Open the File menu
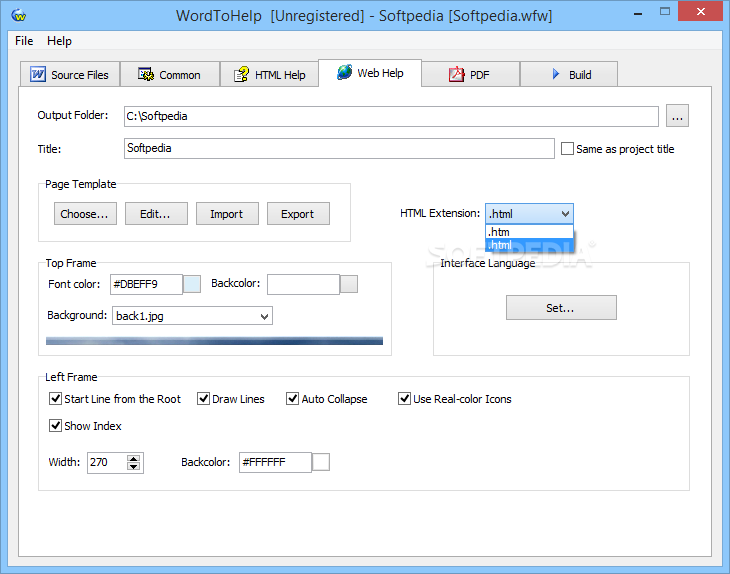 (24, 41)
